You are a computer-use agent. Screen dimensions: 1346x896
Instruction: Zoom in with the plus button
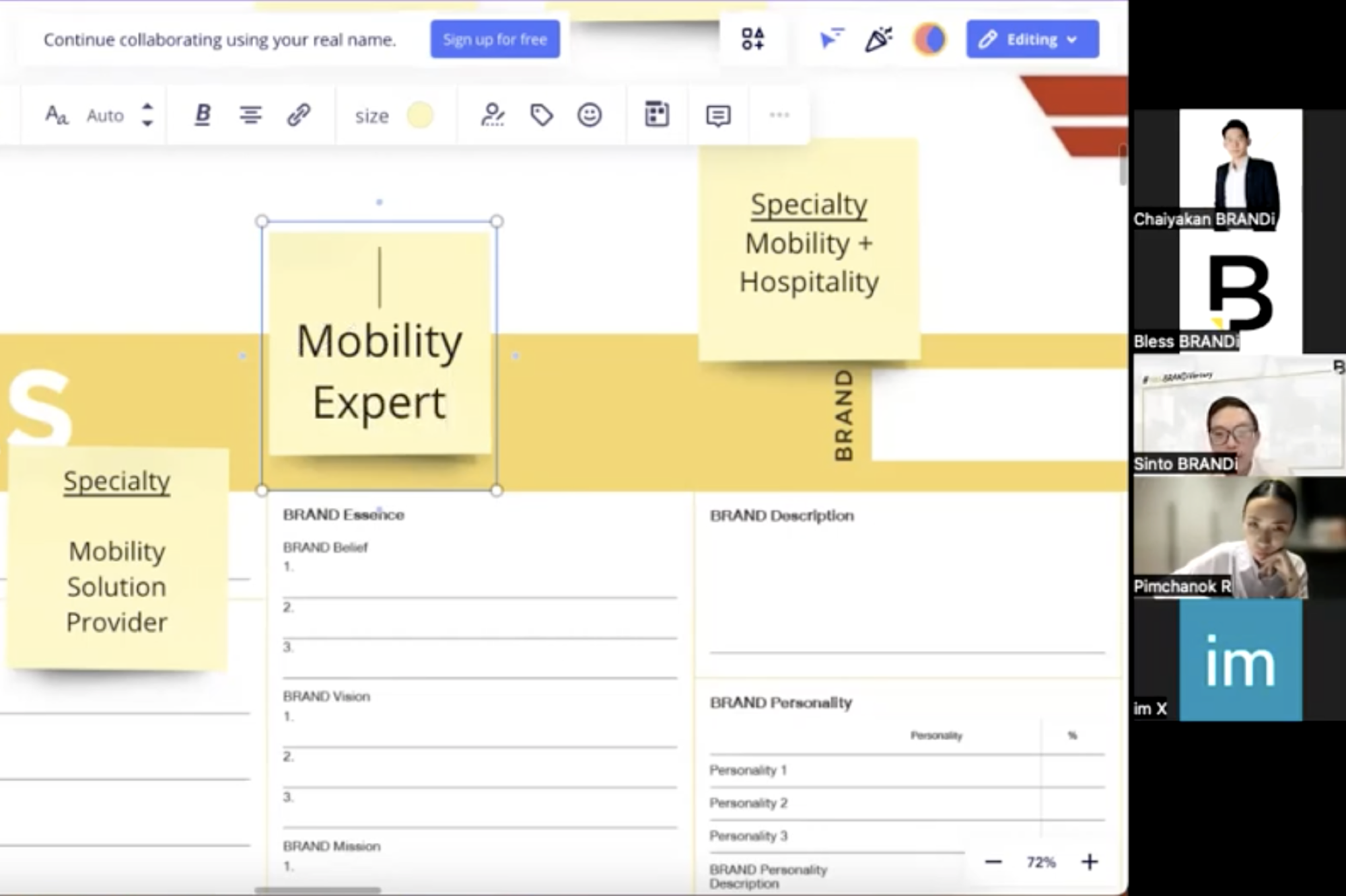click(x=1090, y=862)
